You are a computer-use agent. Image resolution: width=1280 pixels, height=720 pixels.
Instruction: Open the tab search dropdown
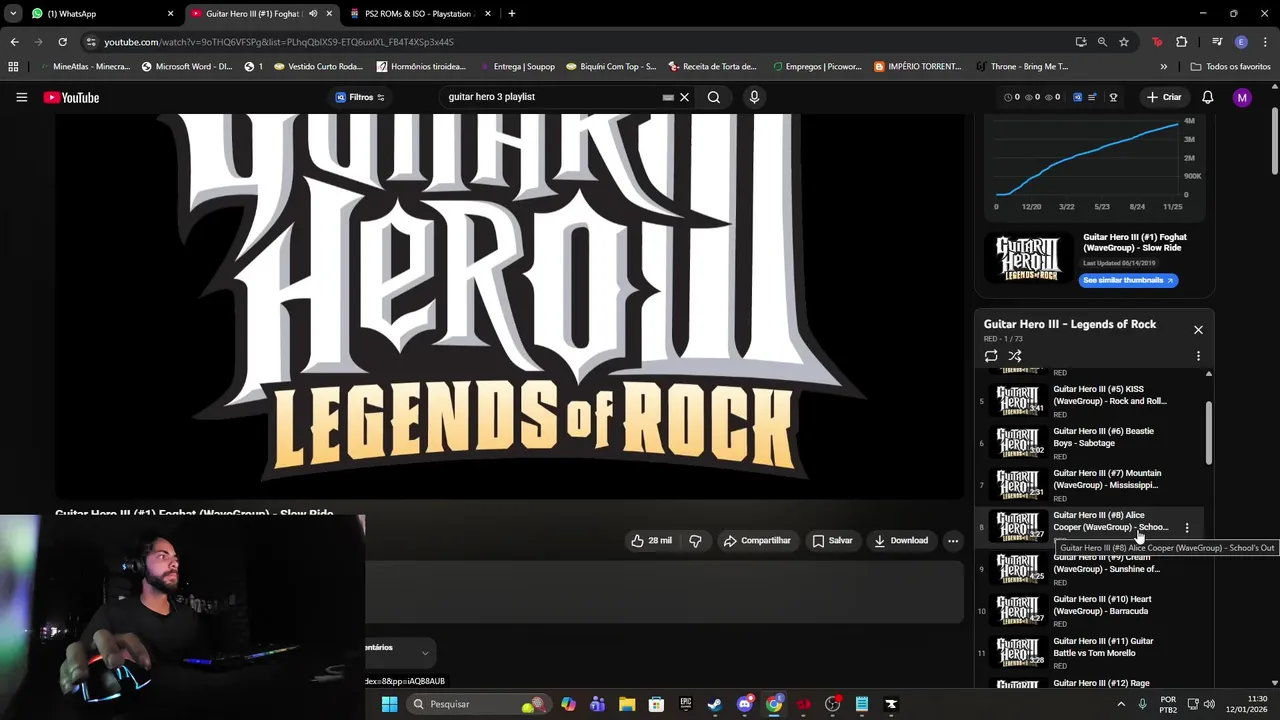point(13,14)
